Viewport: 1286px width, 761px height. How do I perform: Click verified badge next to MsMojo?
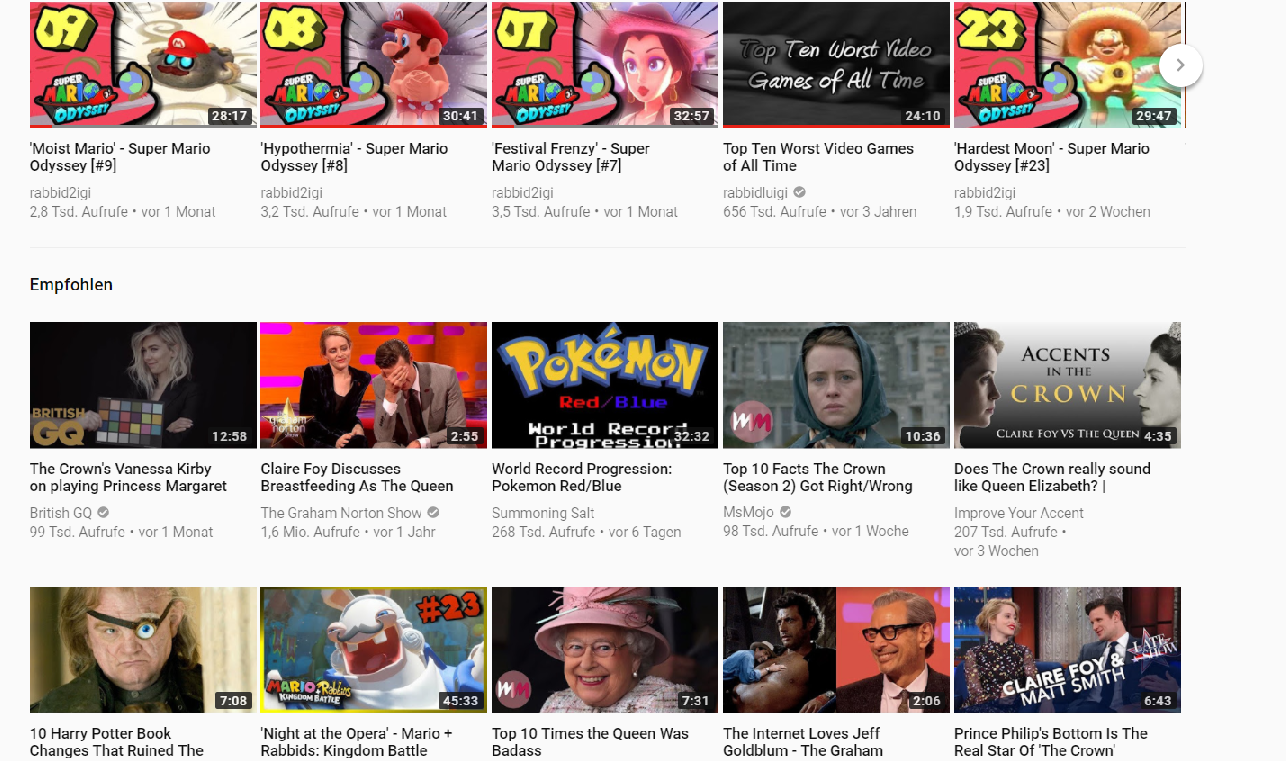(x=785, y=513)
